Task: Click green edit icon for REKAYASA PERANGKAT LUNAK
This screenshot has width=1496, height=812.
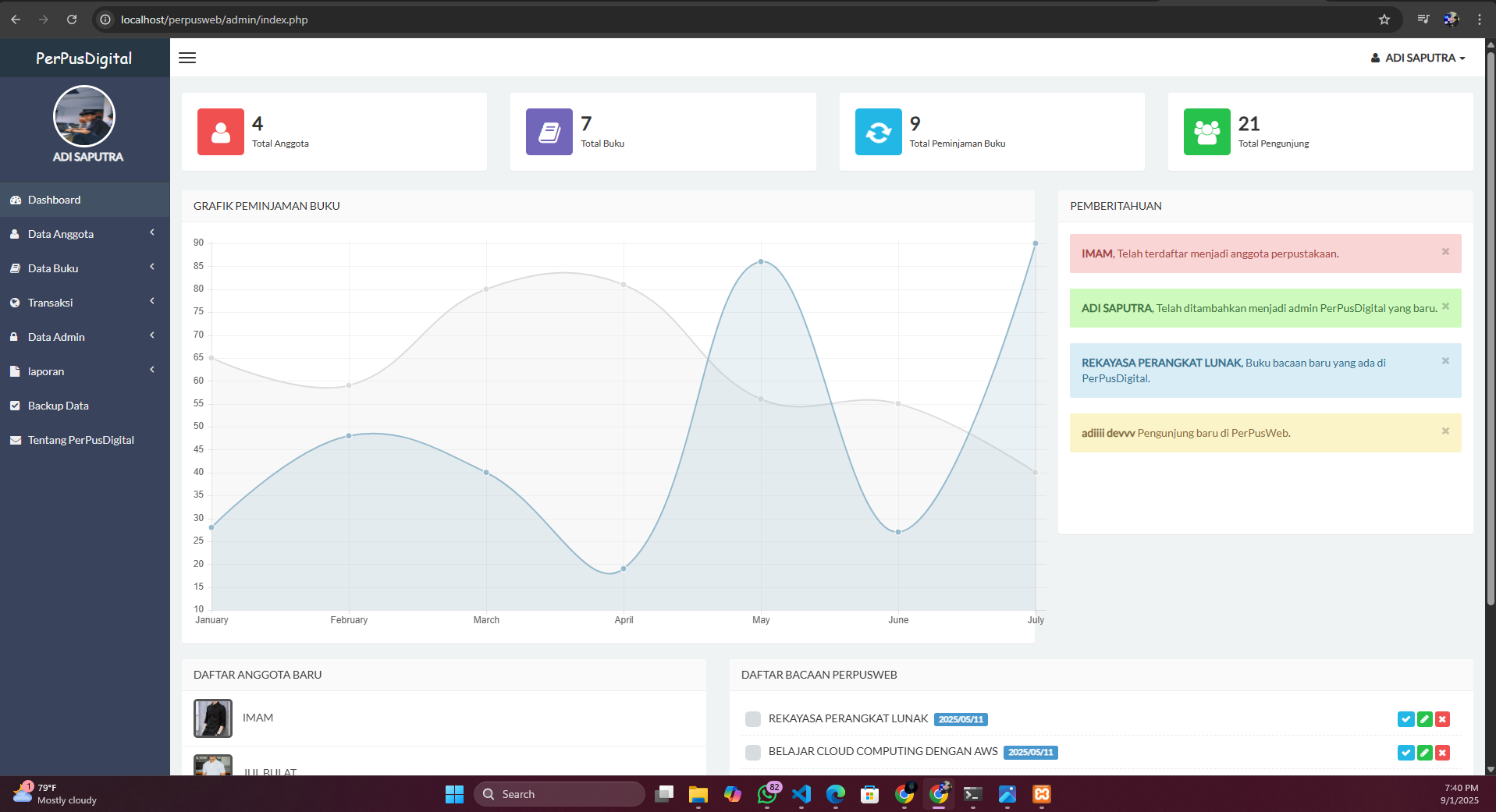Action: click(1424, 719)
